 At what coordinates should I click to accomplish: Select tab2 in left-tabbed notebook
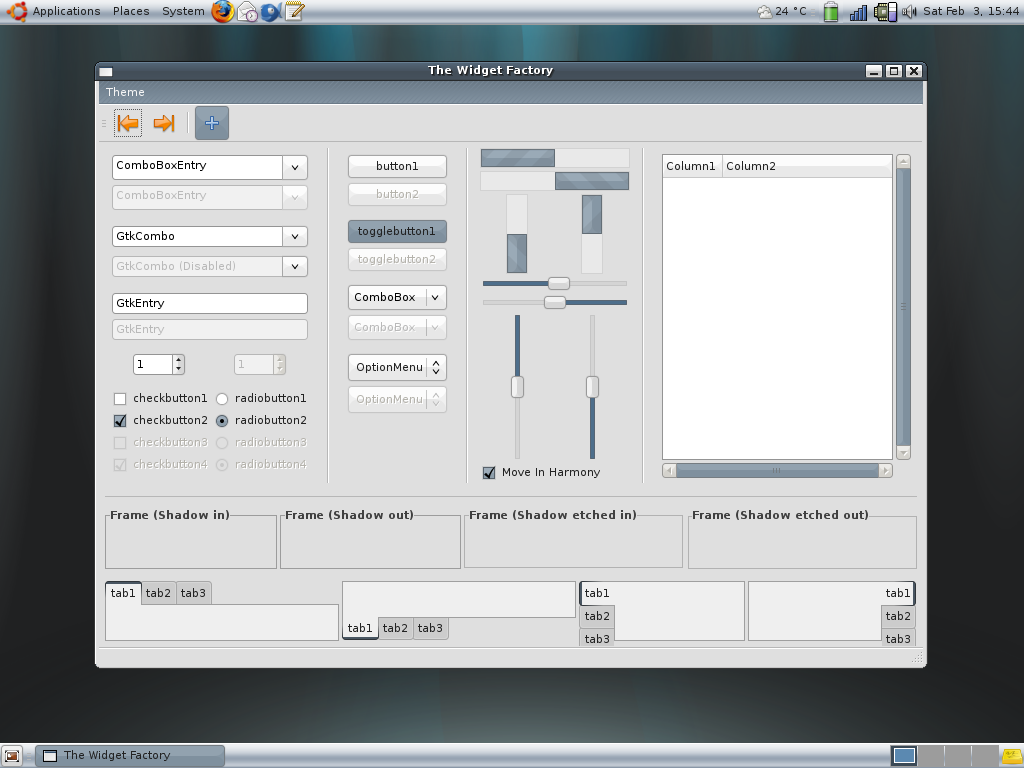click(597, 616)
